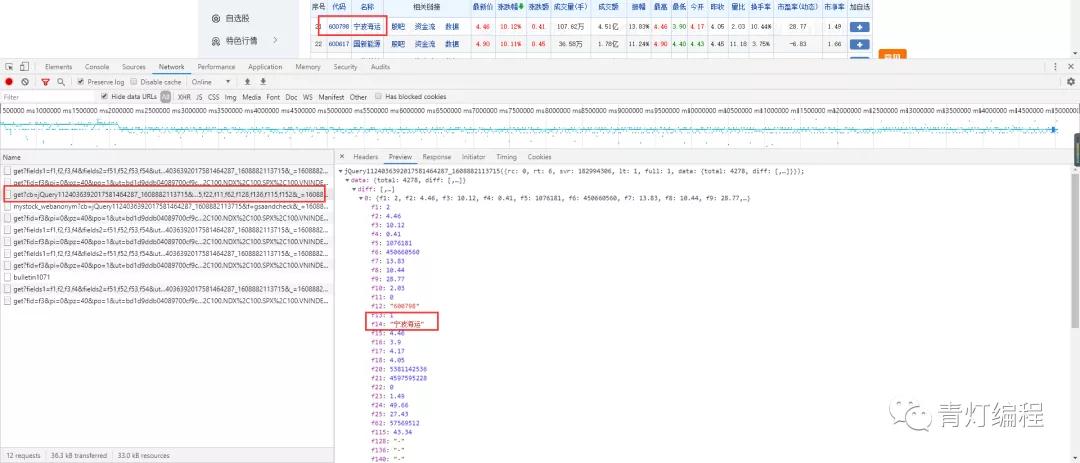Enable Disable cache checkbox
The height and width of the screenshot is (463, 1080).
134,81
